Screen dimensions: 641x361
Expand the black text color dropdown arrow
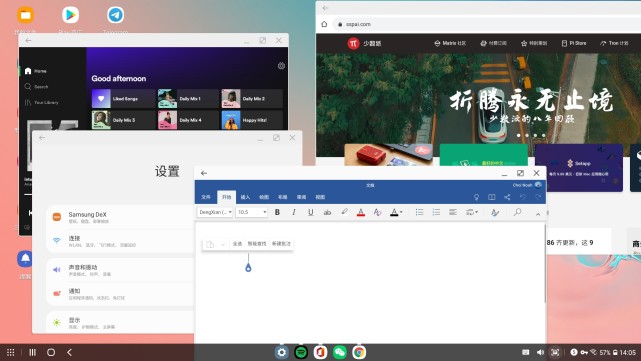click(401, 212)
